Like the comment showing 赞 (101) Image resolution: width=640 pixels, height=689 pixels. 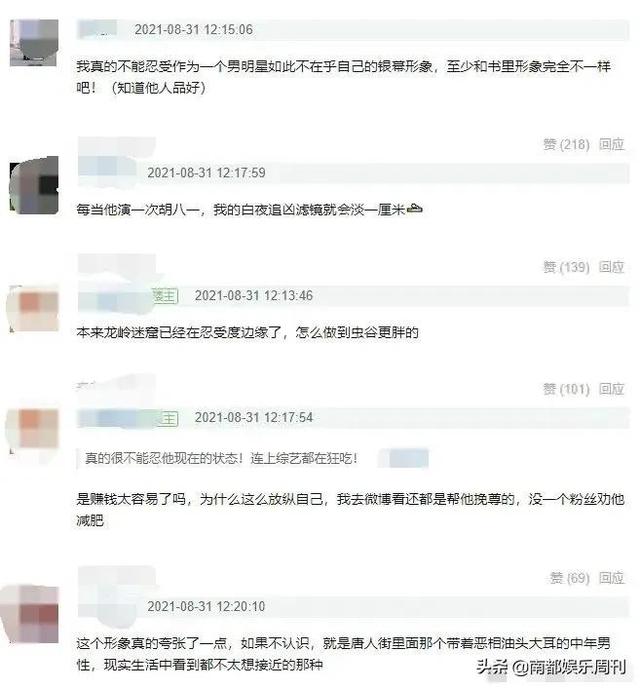[x=566, y=389]
